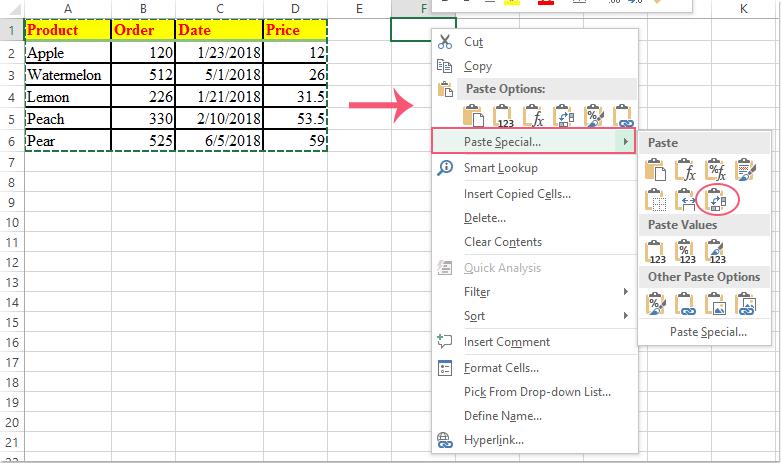The image size is (781, 463).
Task: Open Smart Lookup
Action: pyautogui.click(x=535, y=168)
